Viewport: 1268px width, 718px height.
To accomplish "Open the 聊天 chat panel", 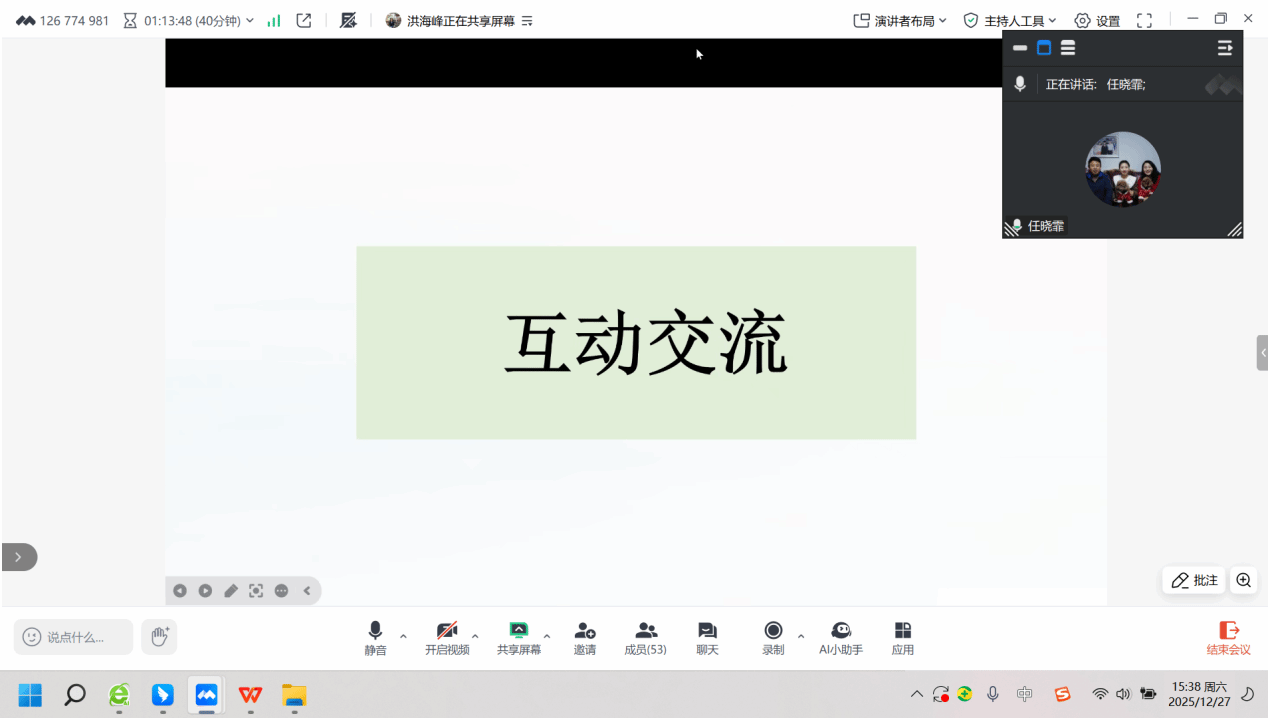I will click(707, 636).
